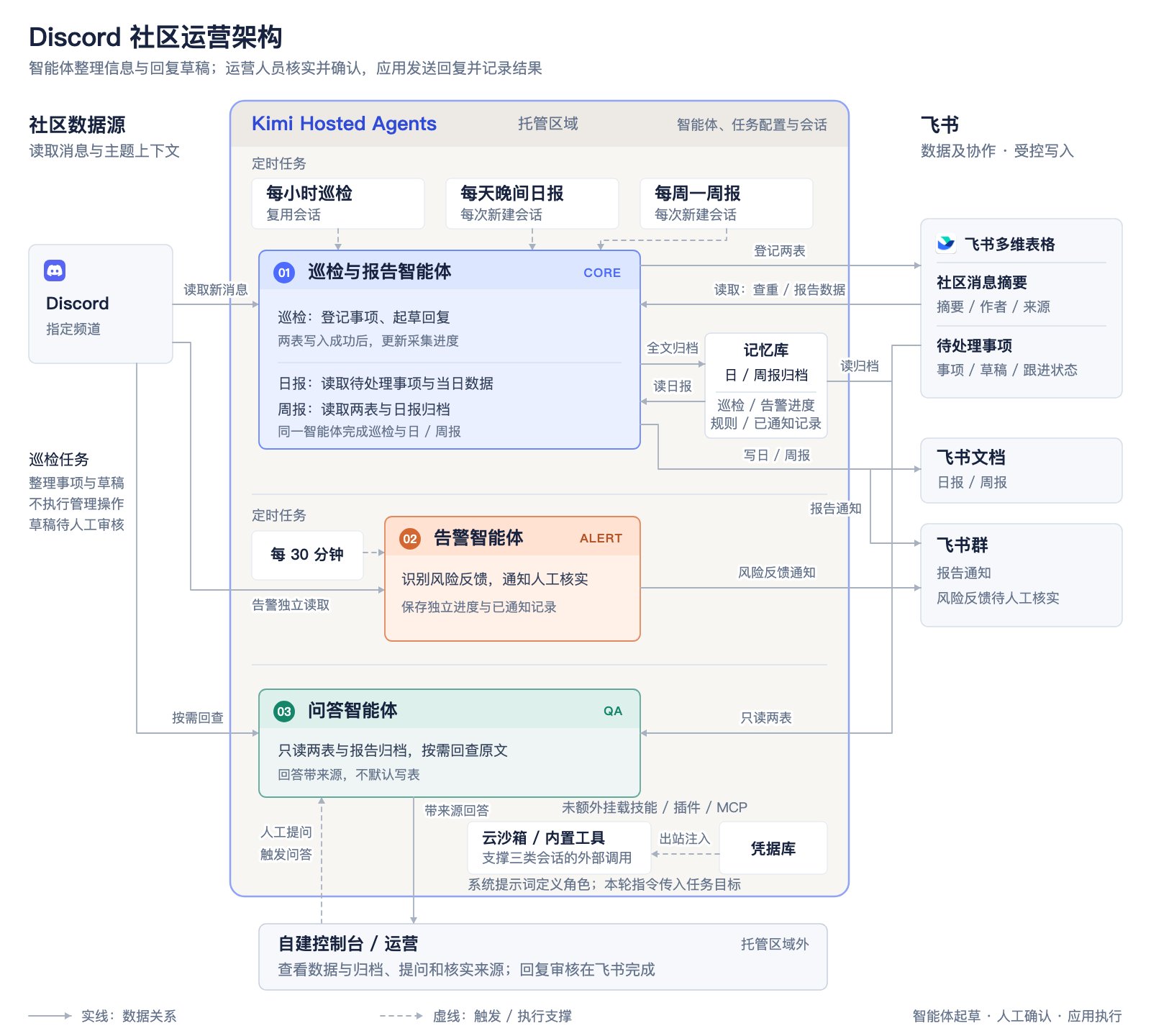1151x1036 pixels.
Task: Click the 读日报 arrow label
Action: 673,386
